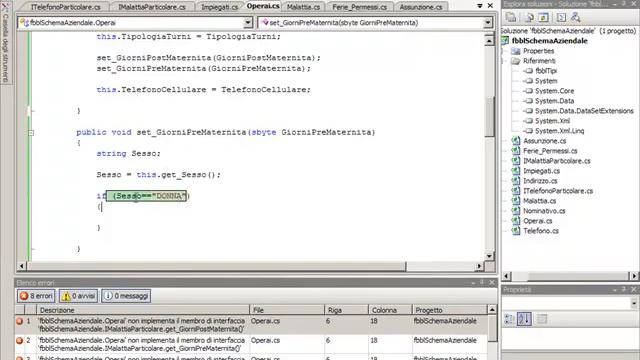The image size is (640, 360).
Task: Close the active Operai.cs document tab
Action: pos(491,6)
